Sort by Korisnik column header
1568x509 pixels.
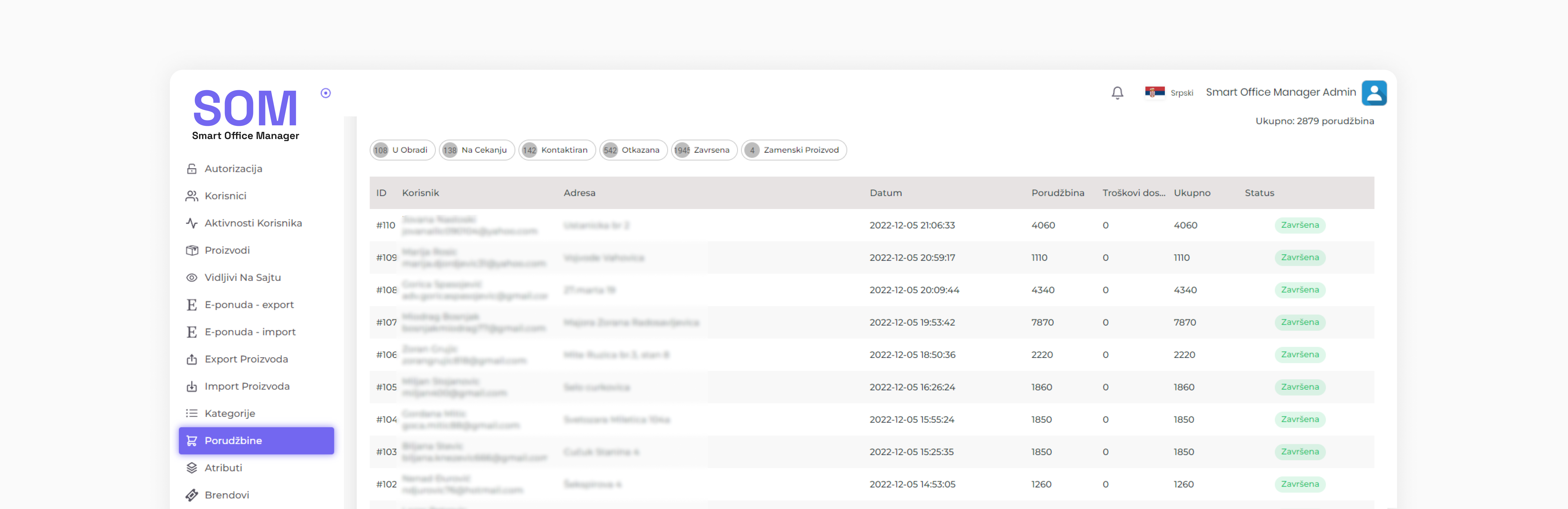pos(421,193)
